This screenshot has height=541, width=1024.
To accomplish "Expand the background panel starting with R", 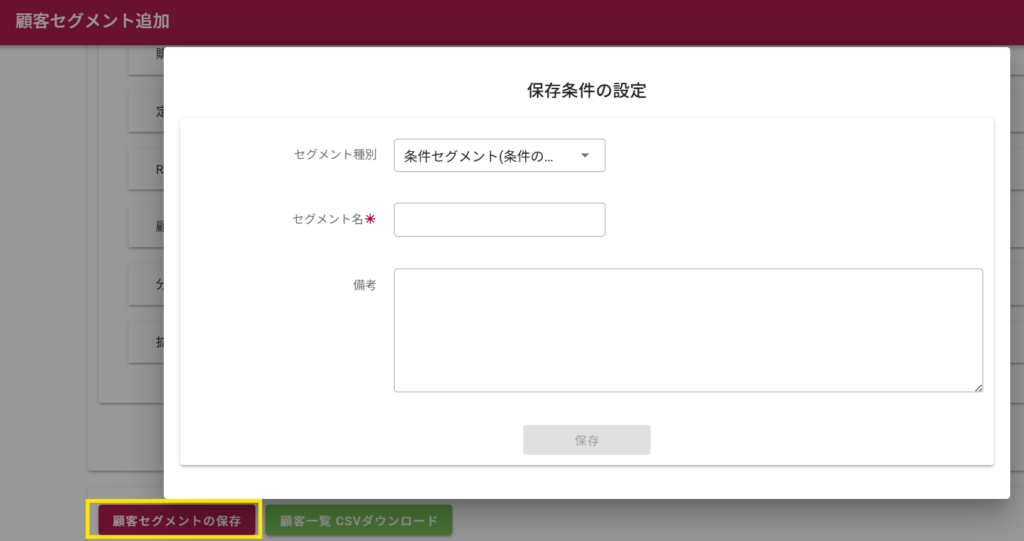I will pyautogui.click(x=146, y=169).
